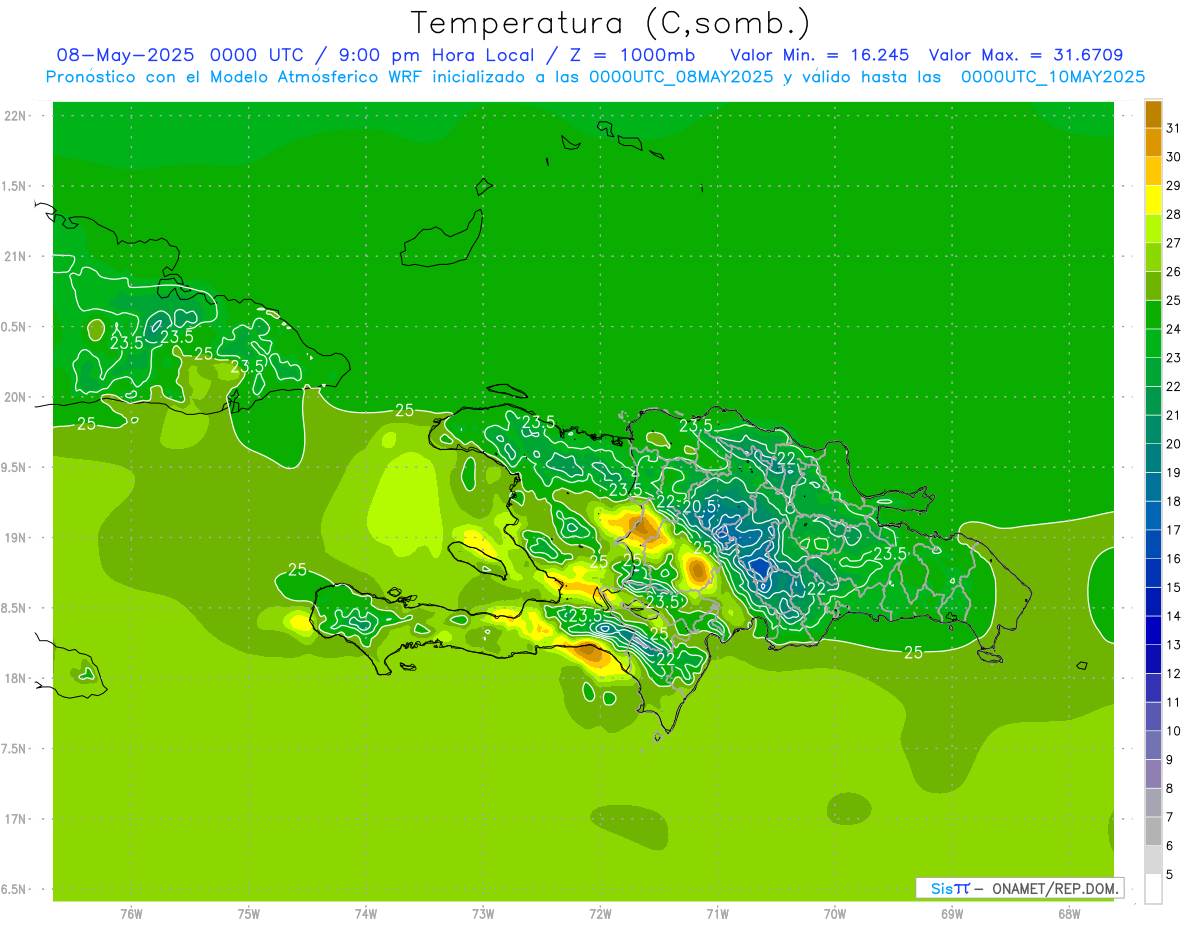Click the '69W' longitude axis label
The width and height of the screenshot is (1200, 927).
(952, 914)
